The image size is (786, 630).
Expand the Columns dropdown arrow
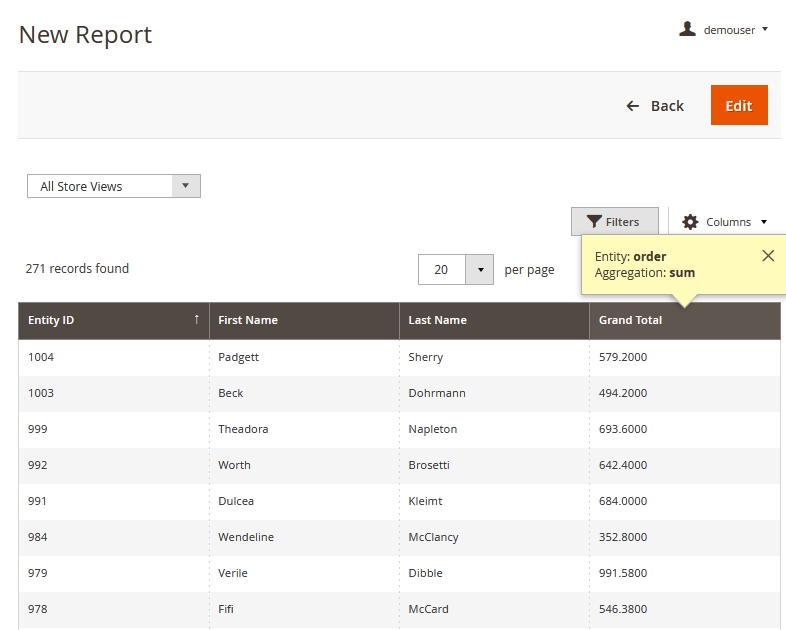click(x=764, y=222)
